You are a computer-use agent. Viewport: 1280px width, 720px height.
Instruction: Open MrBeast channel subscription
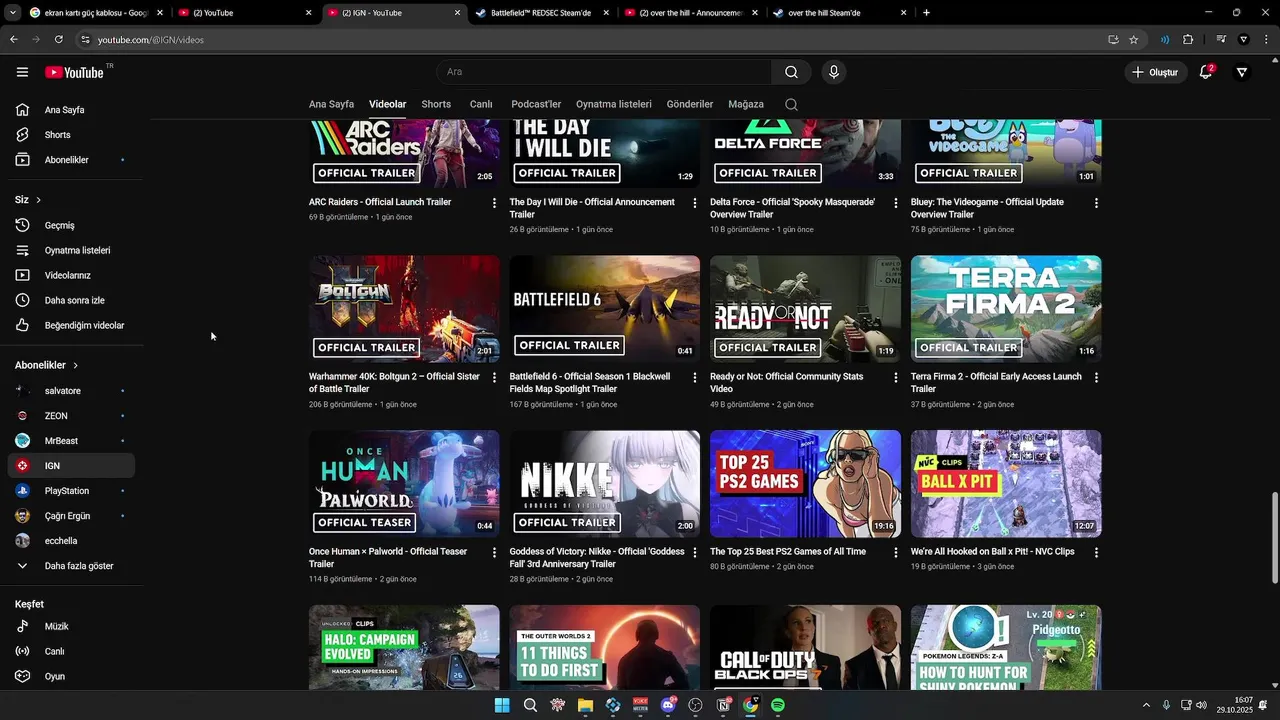click(71, 441)
